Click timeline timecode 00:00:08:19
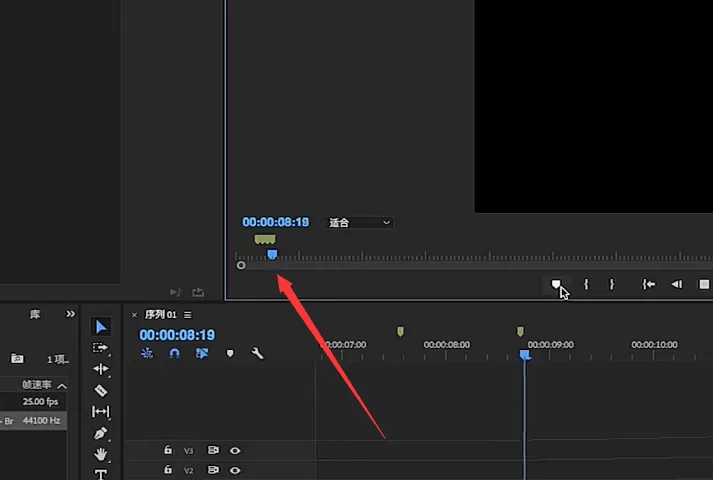This screenshot has width=713, height=480. [x=177, y=335]
